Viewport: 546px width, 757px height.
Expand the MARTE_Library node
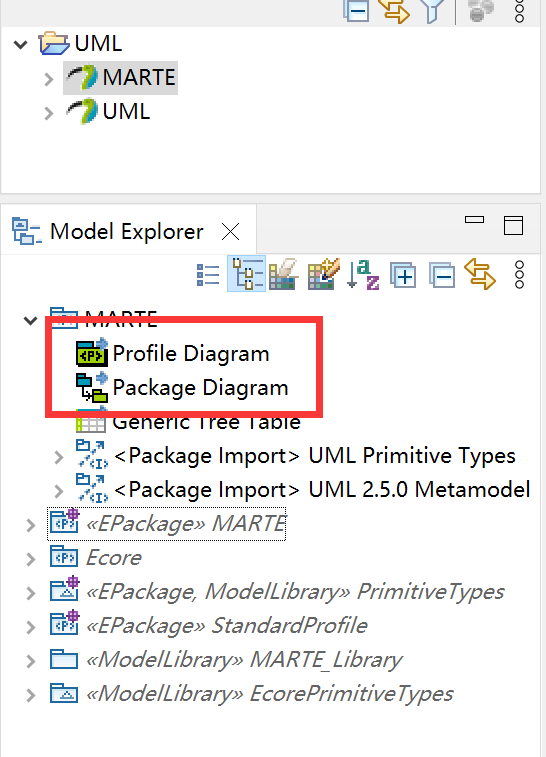point(30,661)
